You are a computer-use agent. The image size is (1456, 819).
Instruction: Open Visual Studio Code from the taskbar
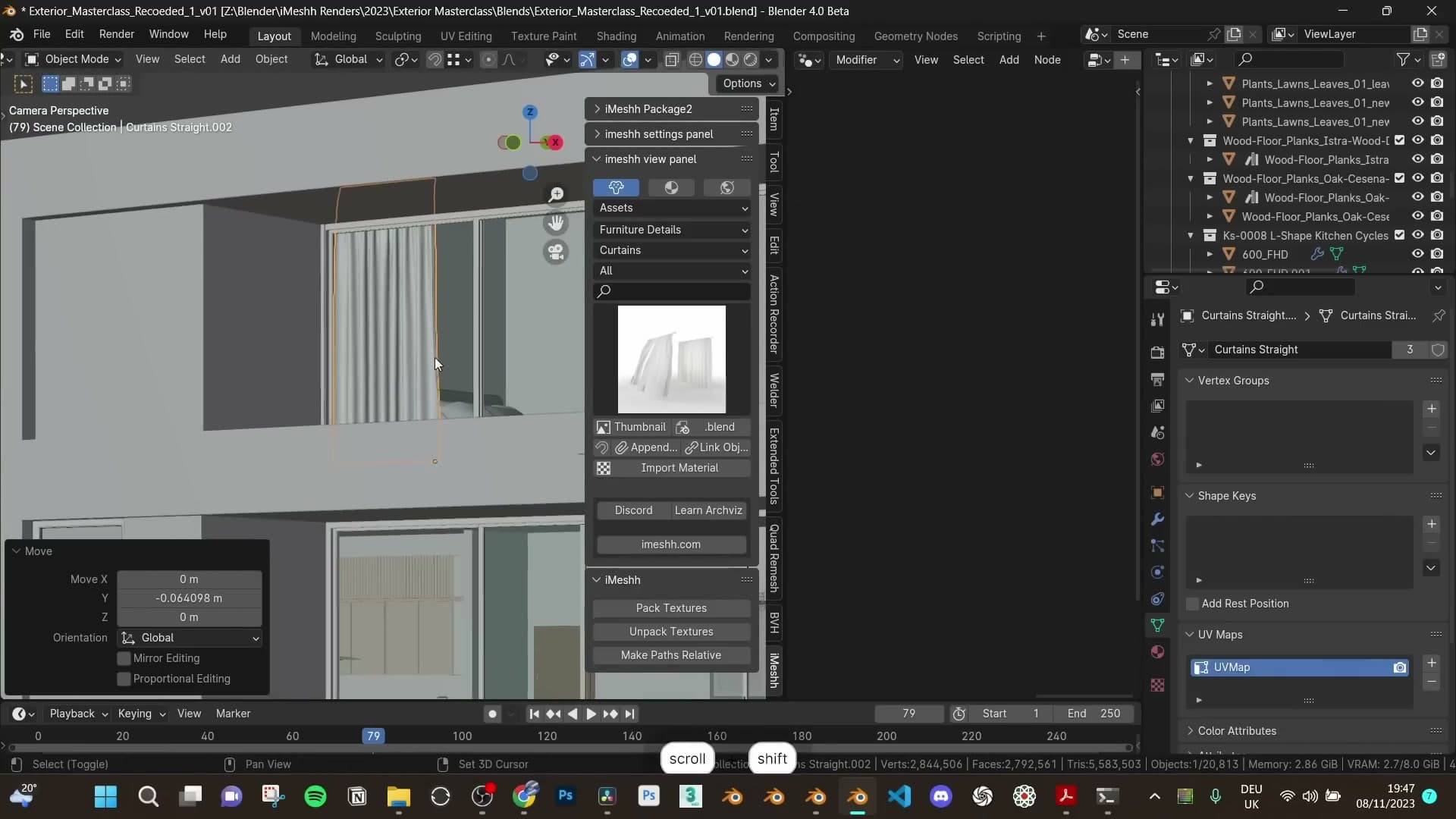pyautogui.click(x=899, y=796)
